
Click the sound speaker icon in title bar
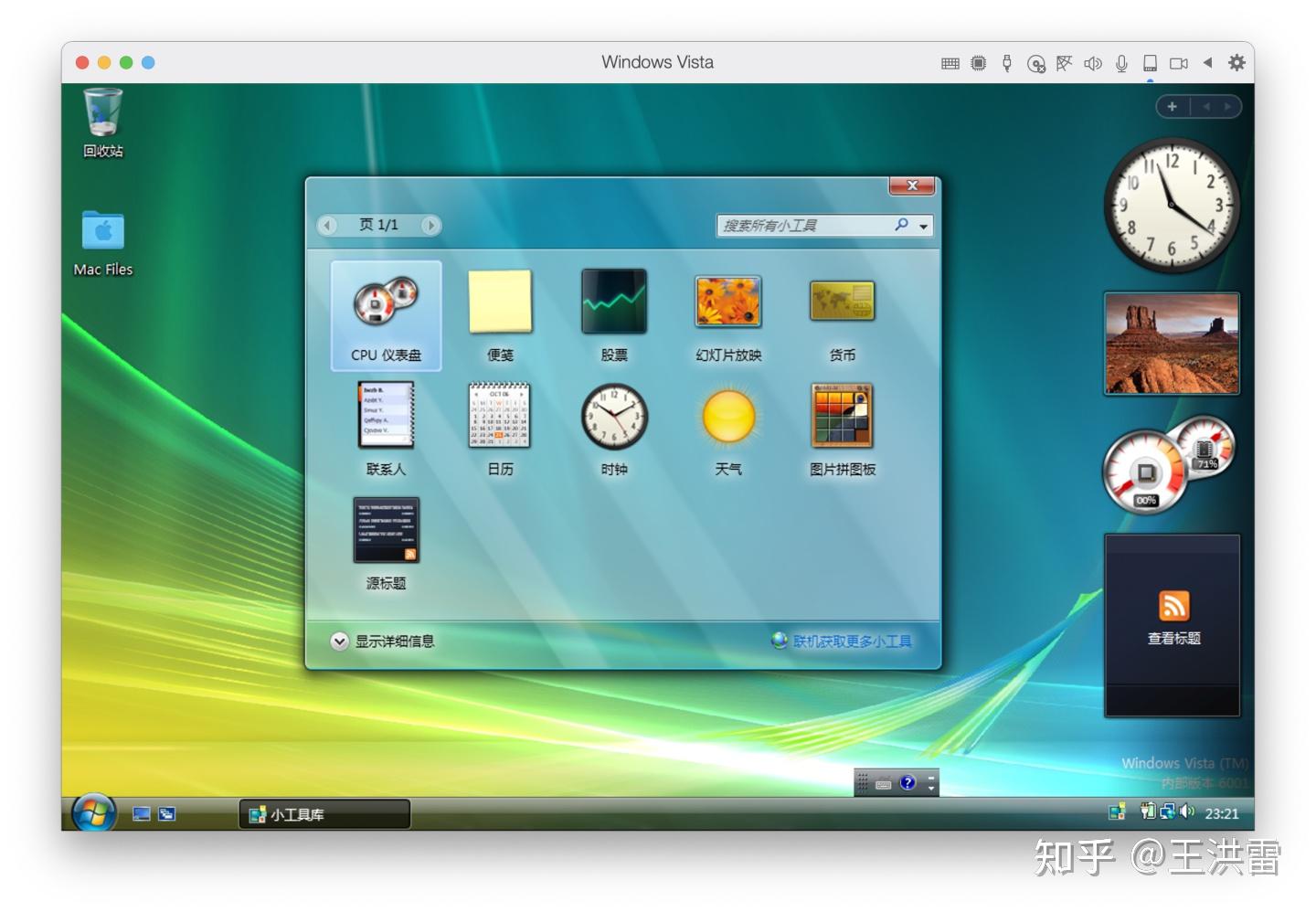pyautogui.click(x=1092, y=63)
